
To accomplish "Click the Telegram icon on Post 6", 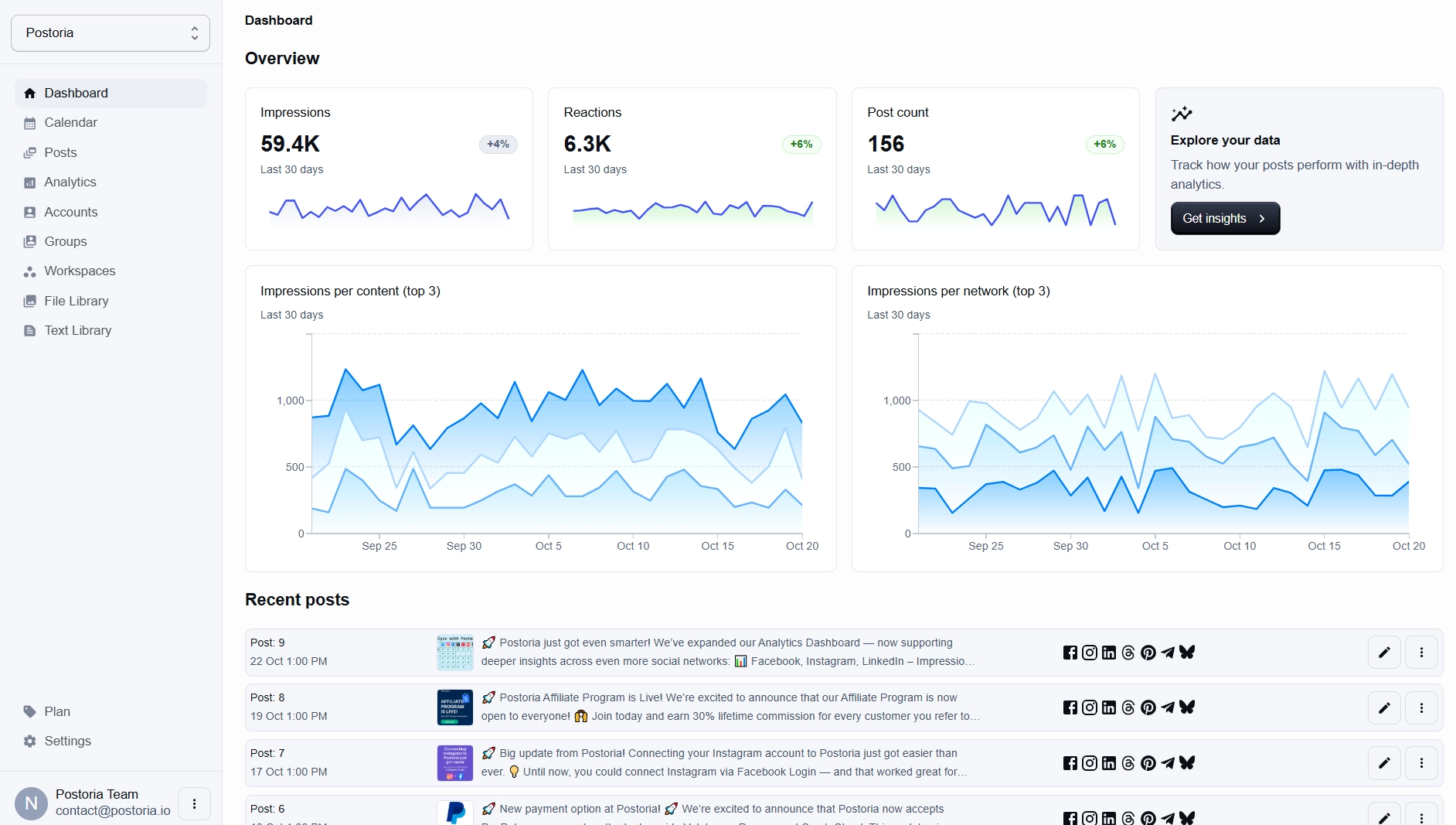I will pyautogui.click(x=1168, y=818).
